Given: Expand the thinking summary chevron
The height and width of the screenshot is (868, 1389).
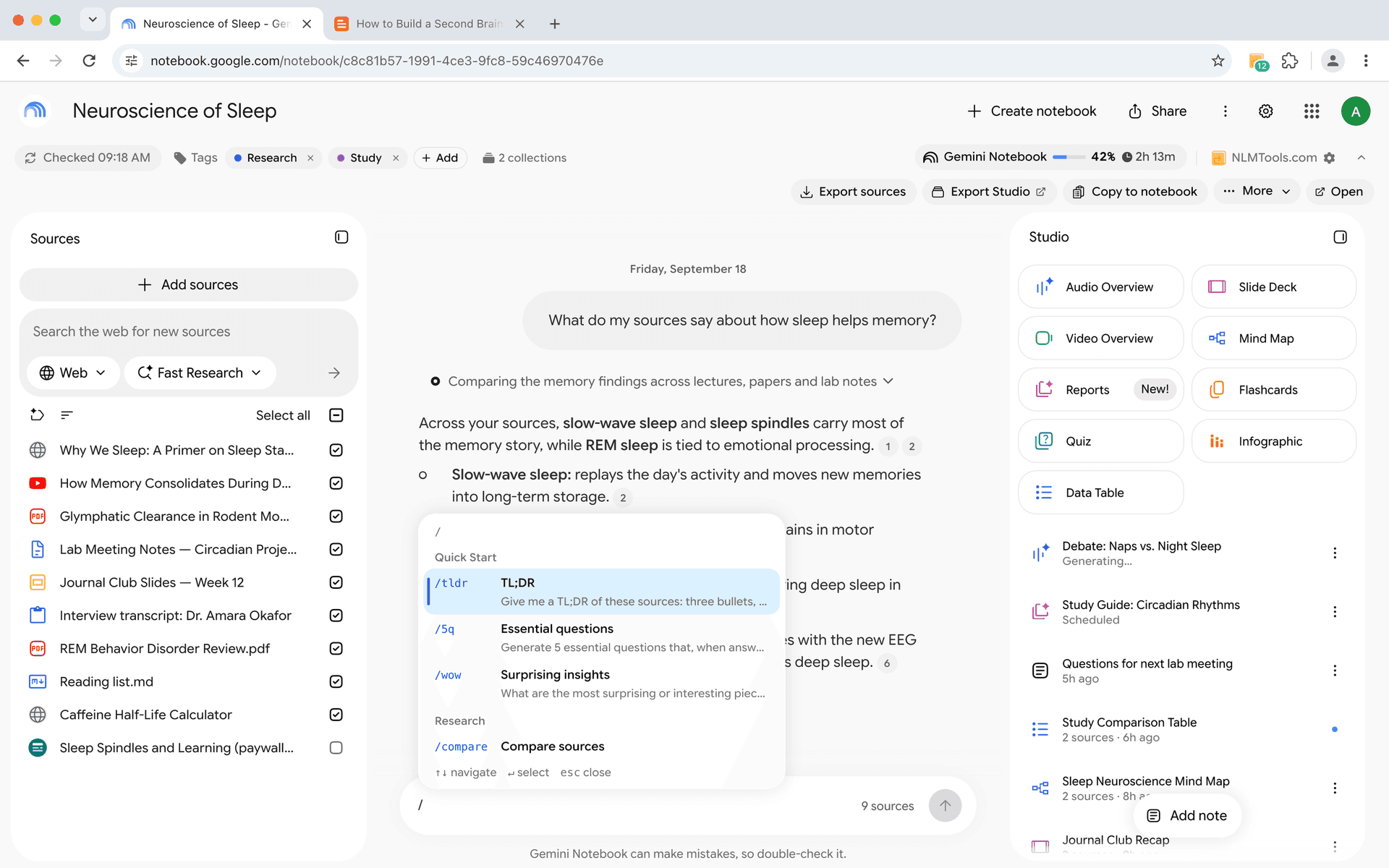Looking at the screenshot, I should [888, 380].
